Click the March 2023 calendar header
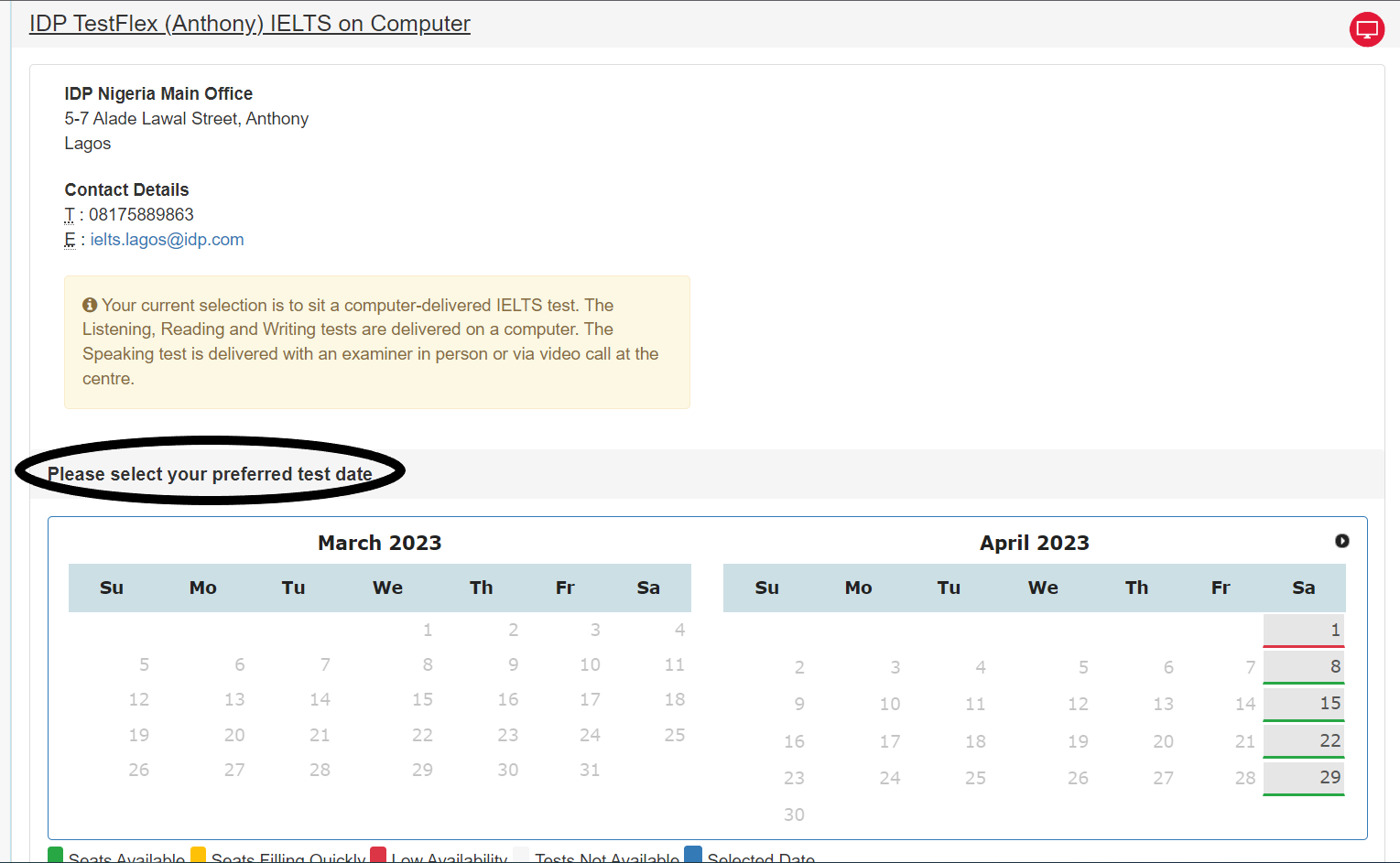The height and width of the screenshot is (863, 1400). (379, 542)
